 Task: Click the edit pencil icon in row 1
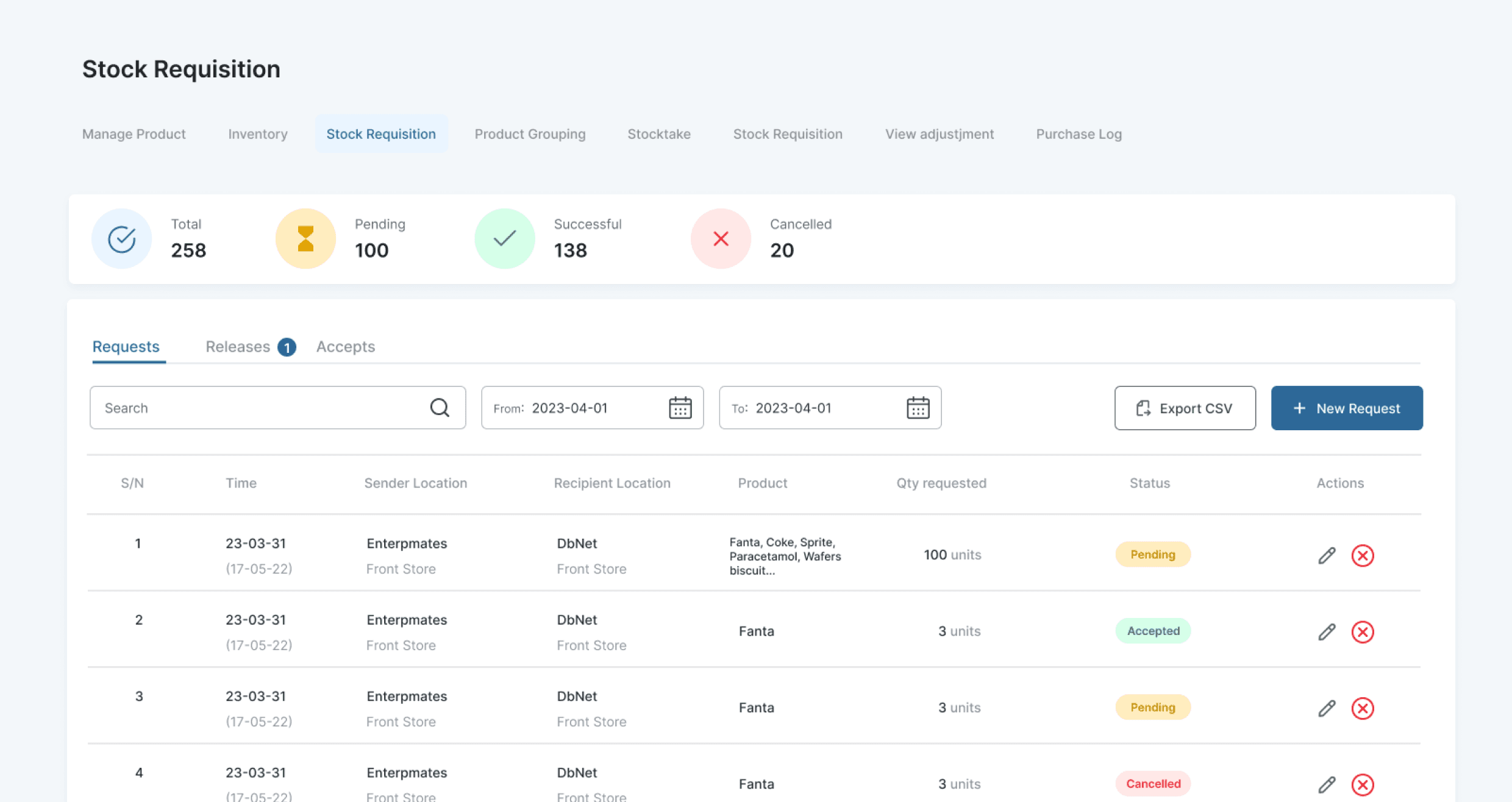1327,555
